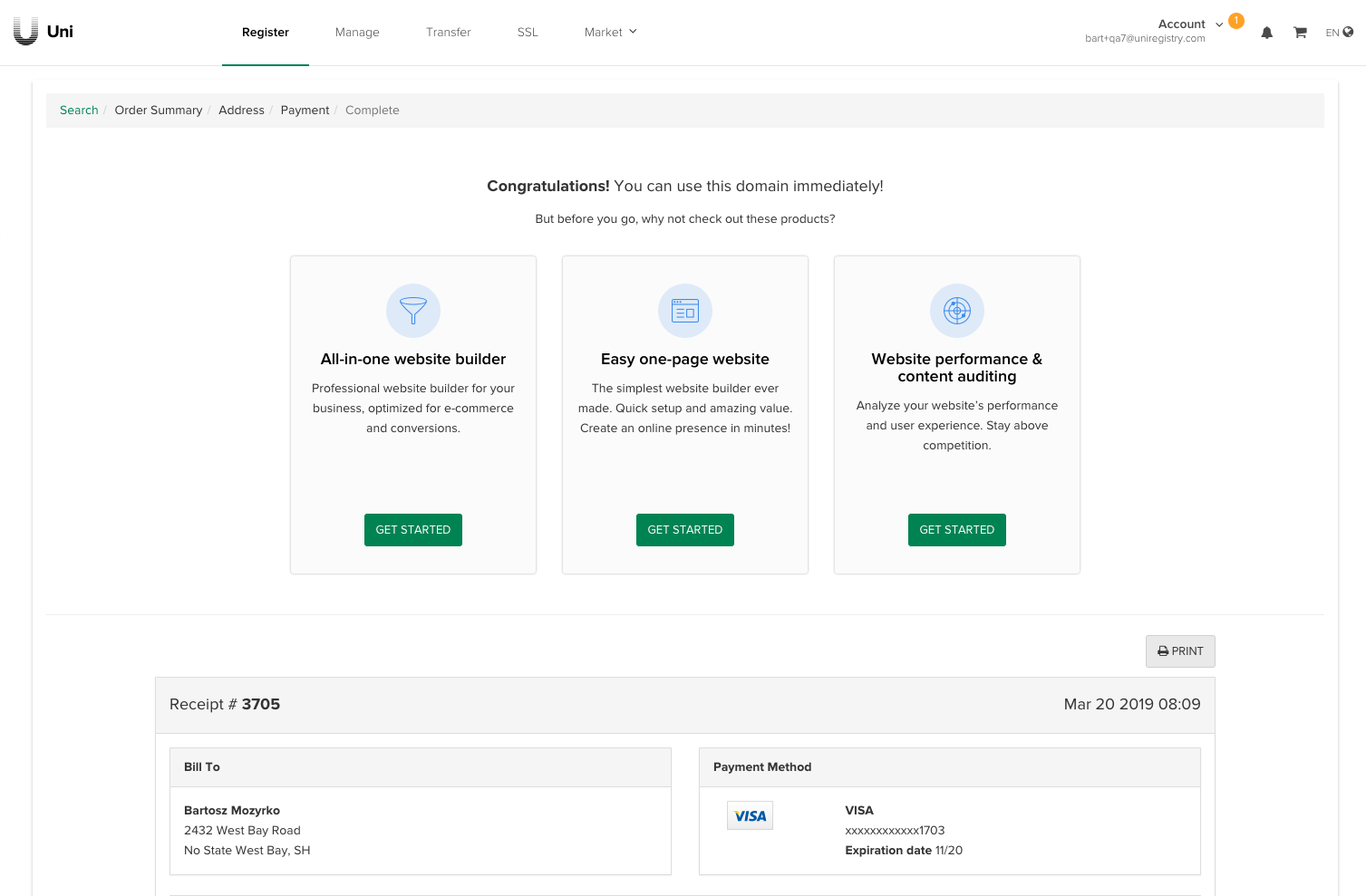Follow the Search breadcrumb link
This screenshot has width=1366, height=896.
79,111
